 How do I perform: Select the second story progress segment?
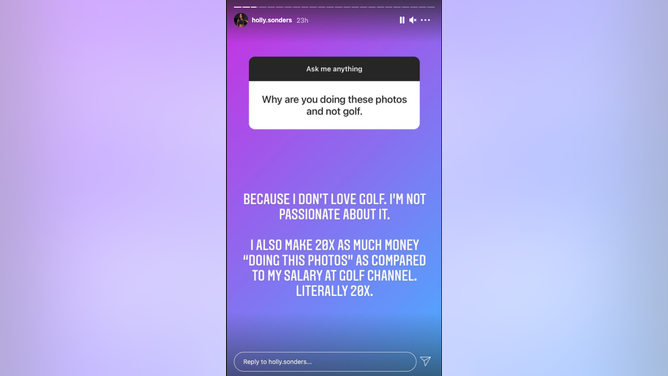pyautogui.click(x=246, y=7)
